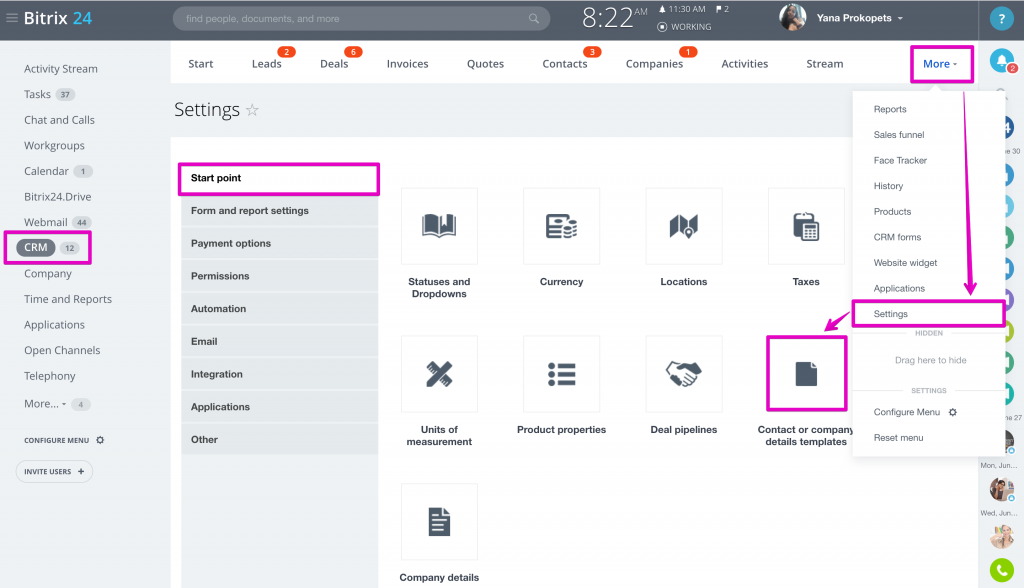Open the Statuses and Dropdowns book icon
Screen dimensions: 1024x588
[439, 226]
